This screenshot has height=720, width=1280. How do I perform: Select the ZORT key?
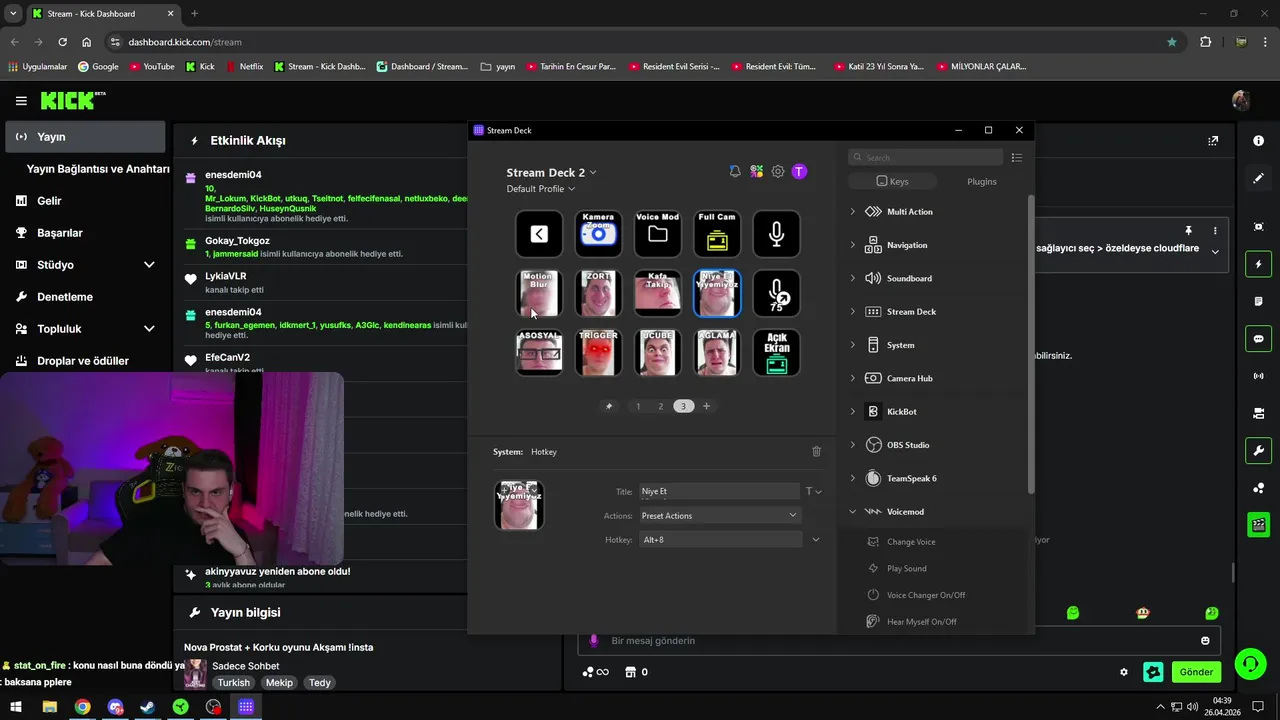tap(598, 293)
